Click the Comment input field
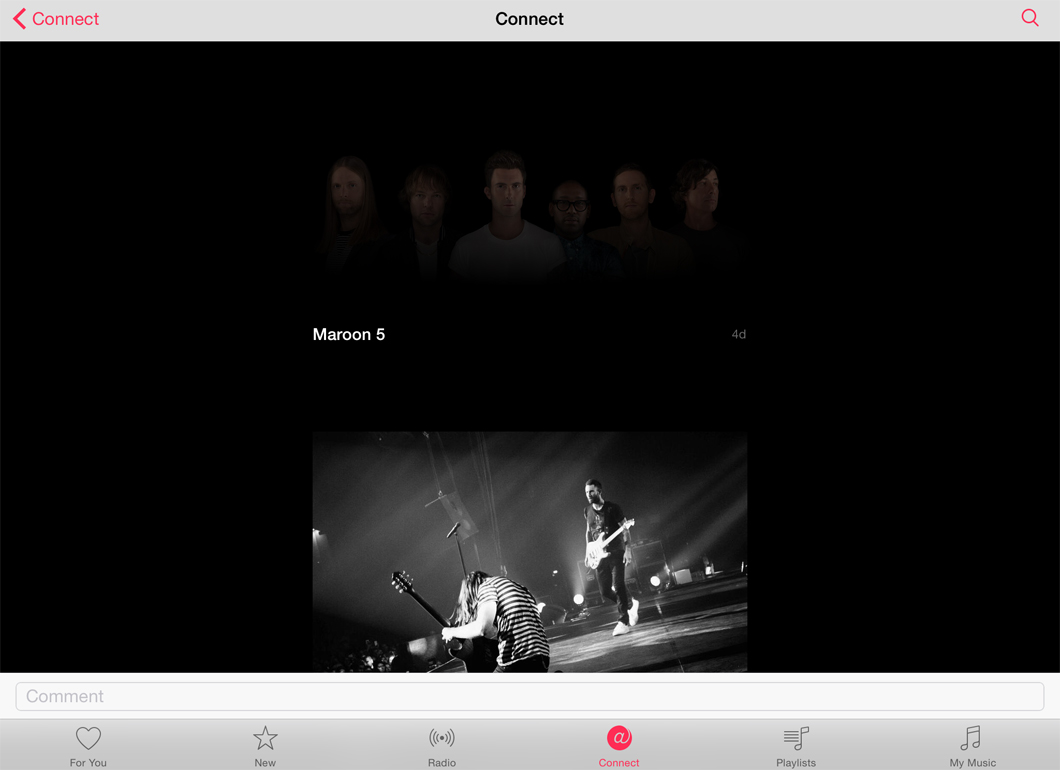This screenshot has width=1060, height=770. (x=529, y=696)
